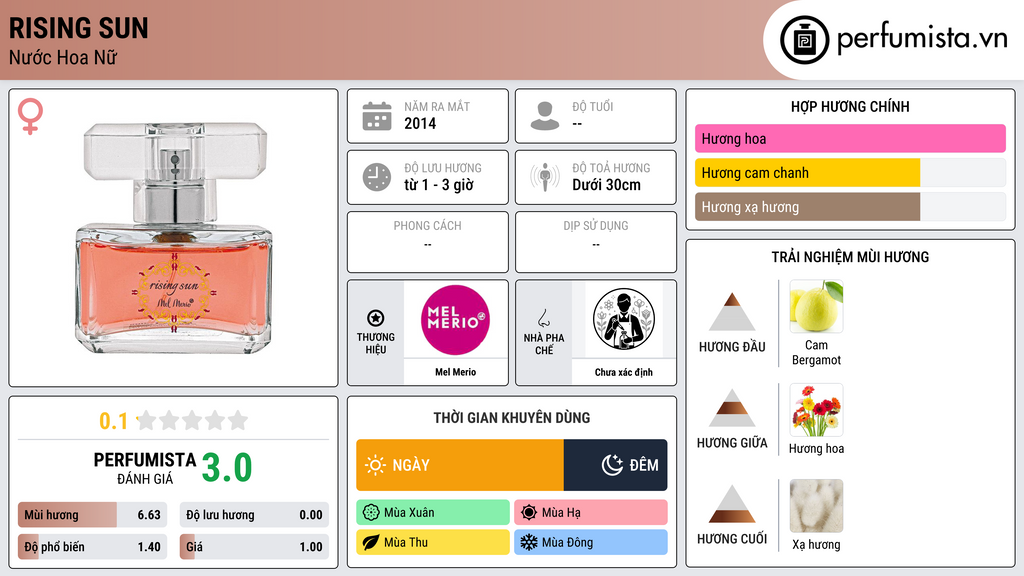1024x576 pixels.
Task: Click the launch year value 2014
Action: pyautogui.click(x=420, y=123)
